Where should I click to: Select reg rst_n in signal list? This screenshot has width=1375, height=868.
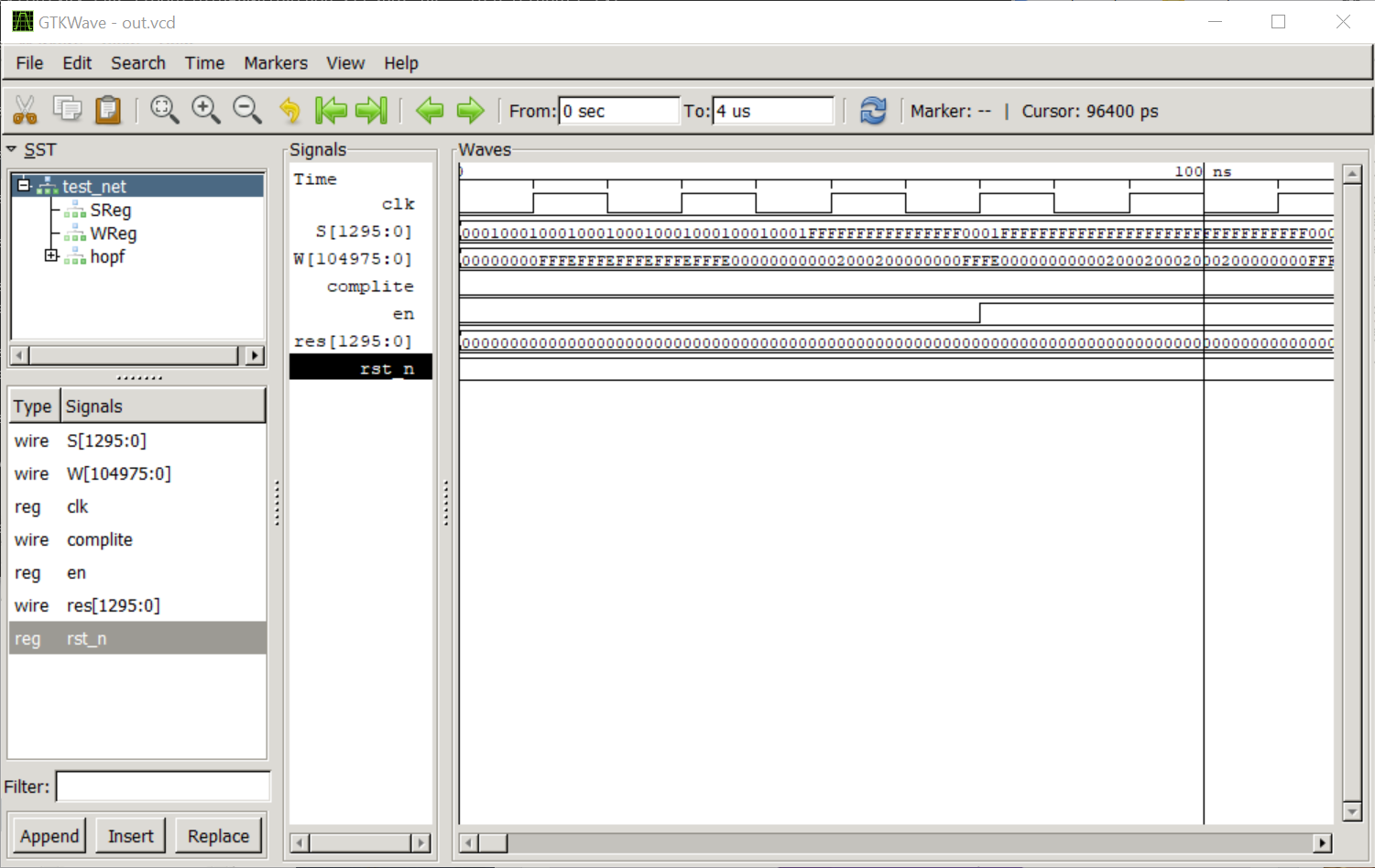click(137, 638)
